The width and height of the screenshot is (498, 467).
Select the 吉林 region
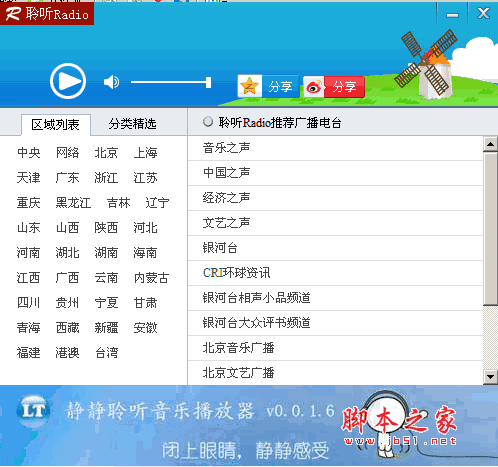pyautogui.click(x=119, y=203)
